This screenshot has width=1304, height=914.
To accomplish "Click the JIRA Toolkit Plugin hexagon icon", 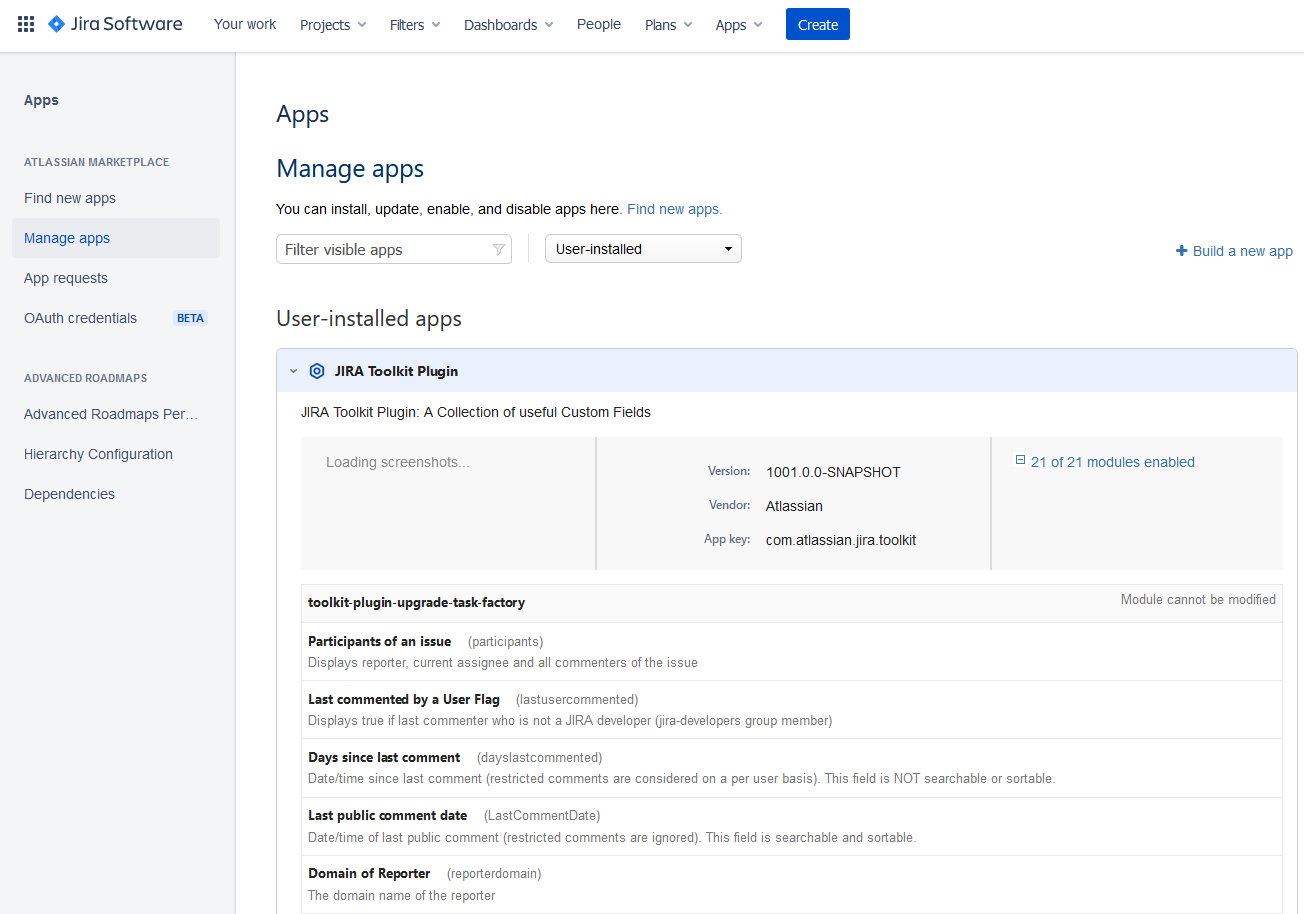I will (317, 371).
